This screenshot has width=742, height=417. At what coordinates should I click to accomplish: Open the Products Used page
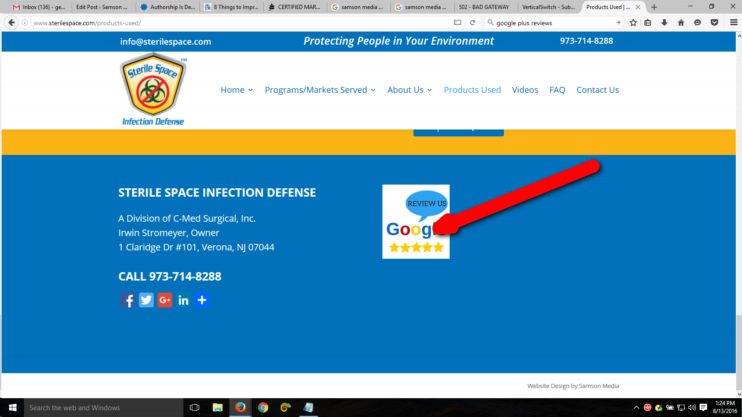pyautogui.click(x=472, y=90)
